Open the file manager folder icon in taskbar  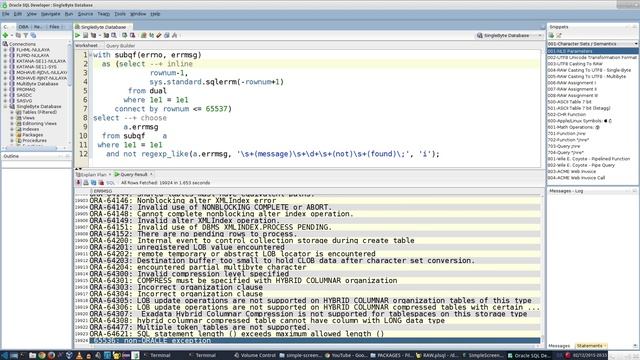[32, 356]
